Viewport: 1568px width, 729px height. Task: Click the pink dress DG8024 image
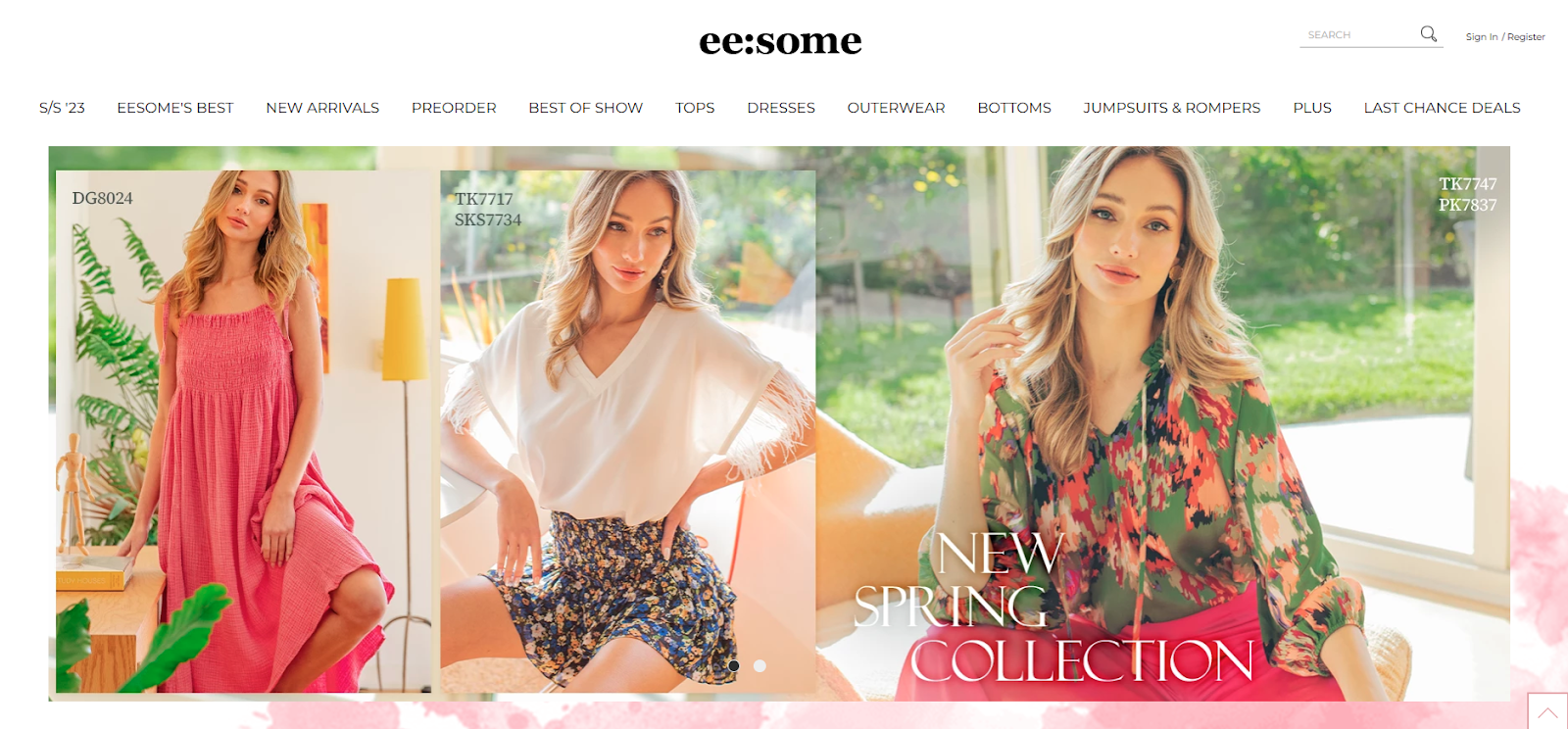coord(243,431)
